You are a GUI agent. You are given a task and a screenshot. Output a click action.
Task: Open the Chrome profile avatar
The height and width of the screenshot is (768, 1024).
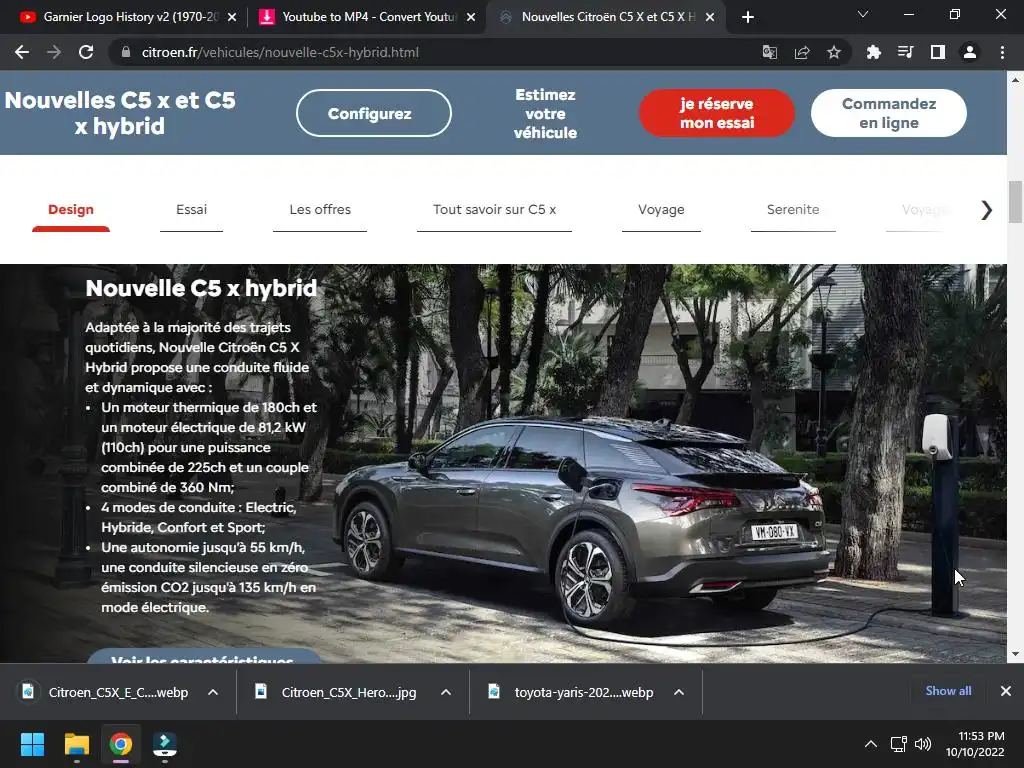[970, 52]
